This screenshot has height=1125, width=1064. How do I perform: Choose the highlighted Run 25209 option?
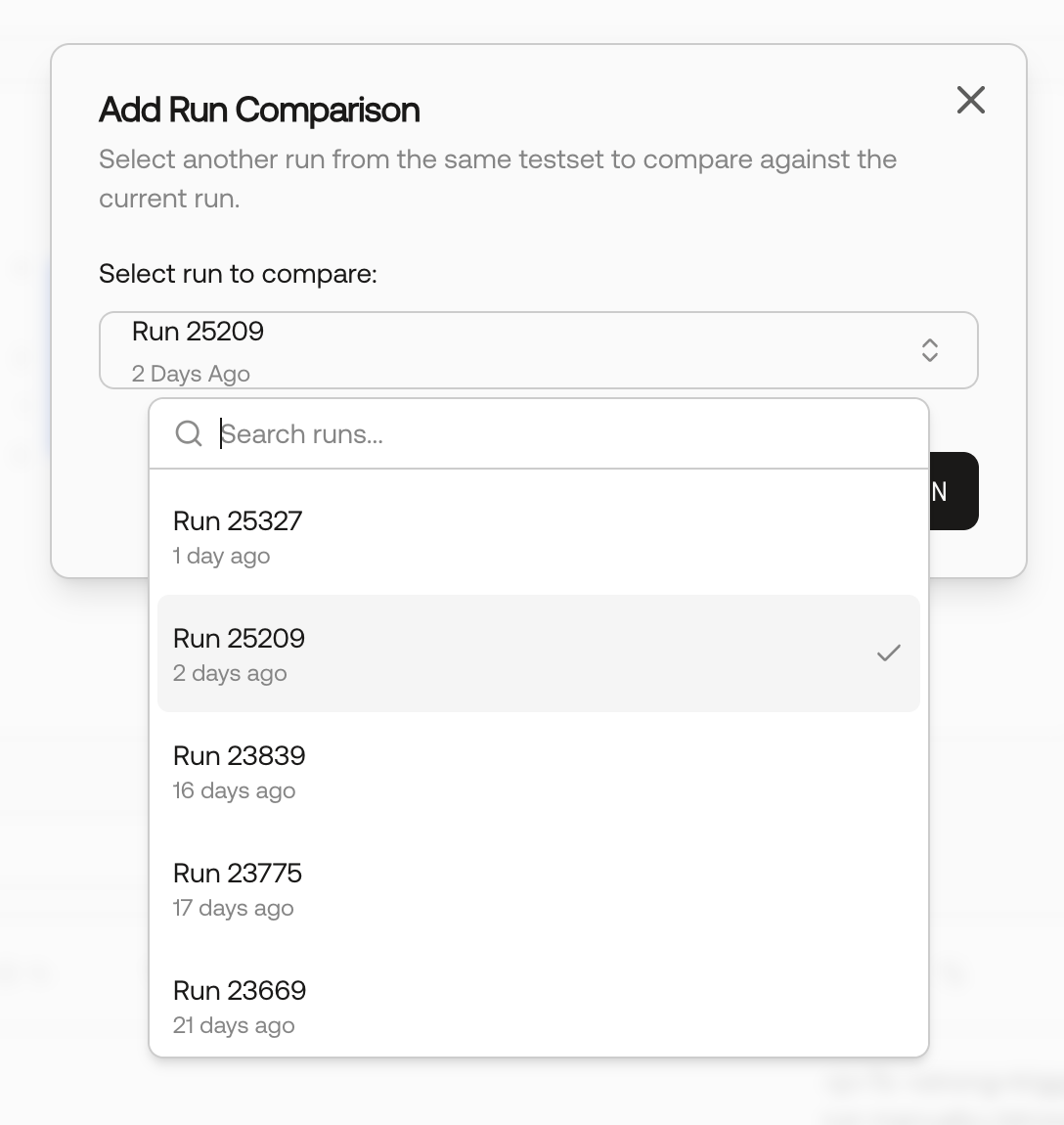click(x=538, y=652)
